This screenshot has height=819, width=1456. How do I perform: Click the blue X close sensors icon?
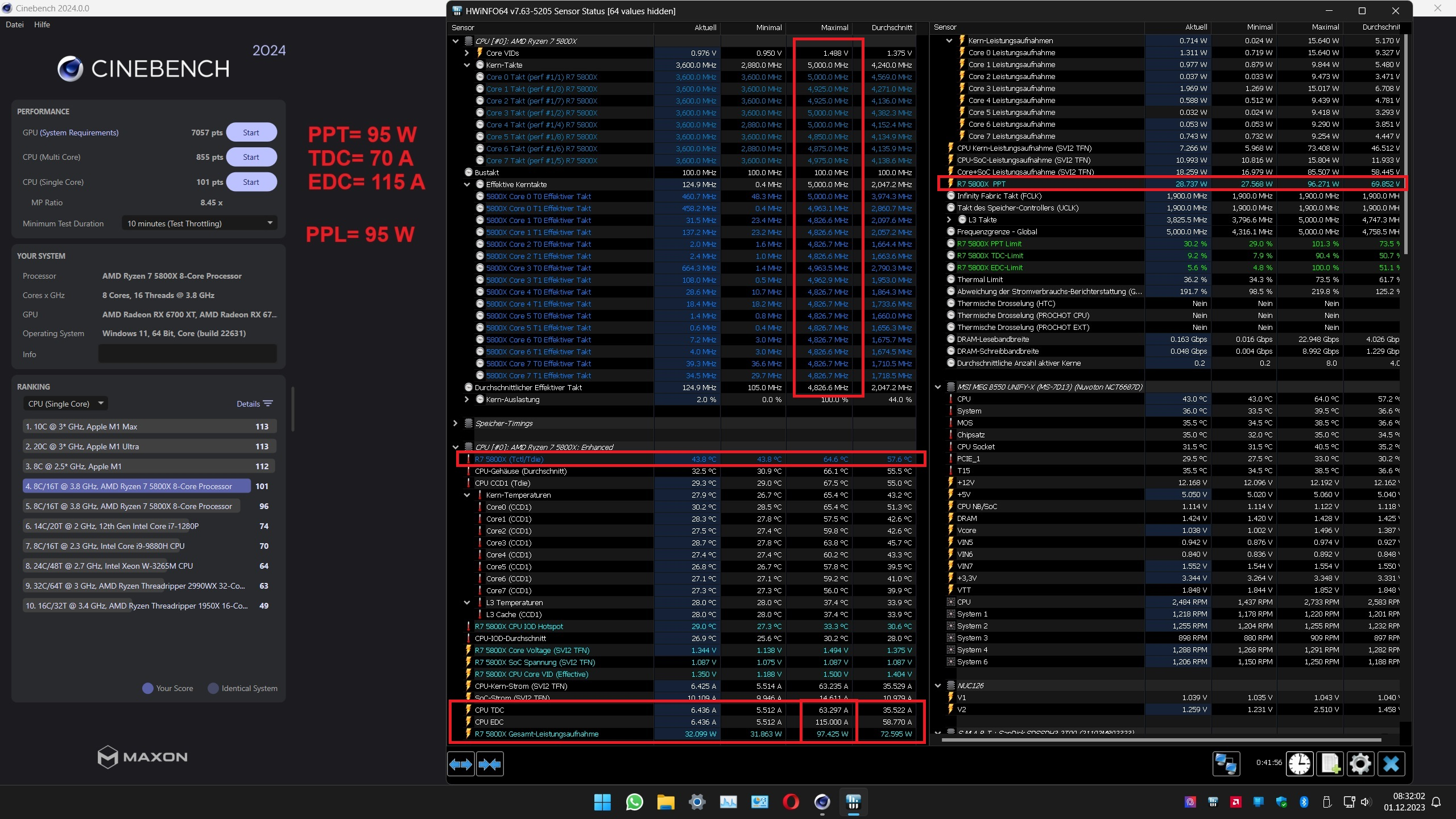coord(1391,763)
